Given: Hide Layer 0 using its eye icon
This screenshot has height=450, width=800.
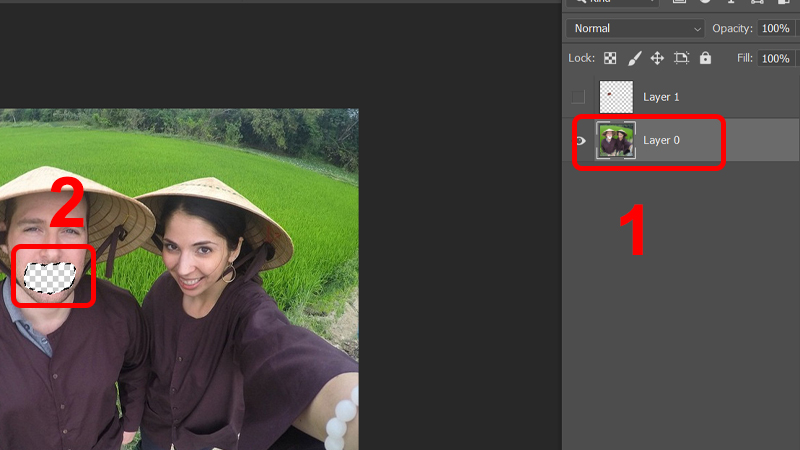Looking at the screenshot, I should [580, 140].
